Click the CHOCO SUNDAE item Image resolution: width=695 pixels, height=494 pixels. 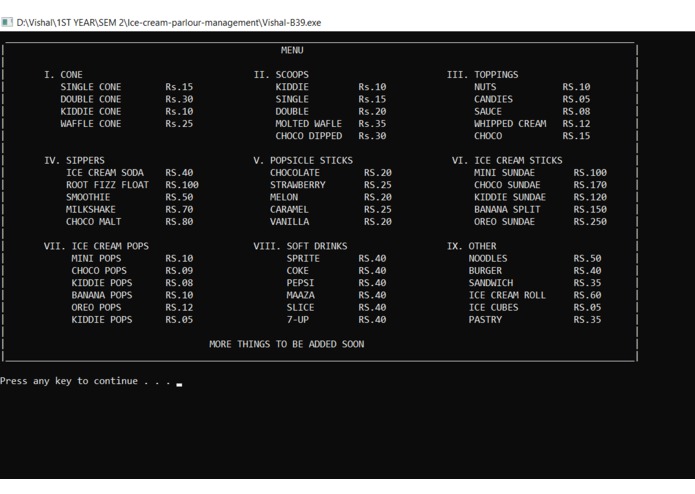click(507, 185)
